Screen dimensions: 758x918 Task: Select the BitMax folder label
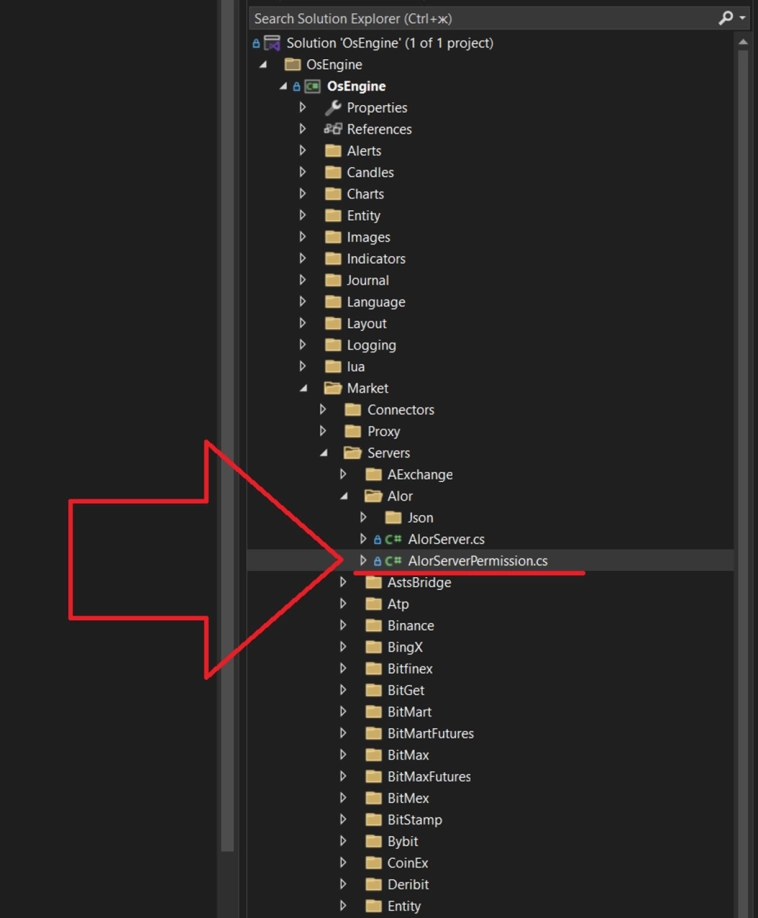(408, 755)
